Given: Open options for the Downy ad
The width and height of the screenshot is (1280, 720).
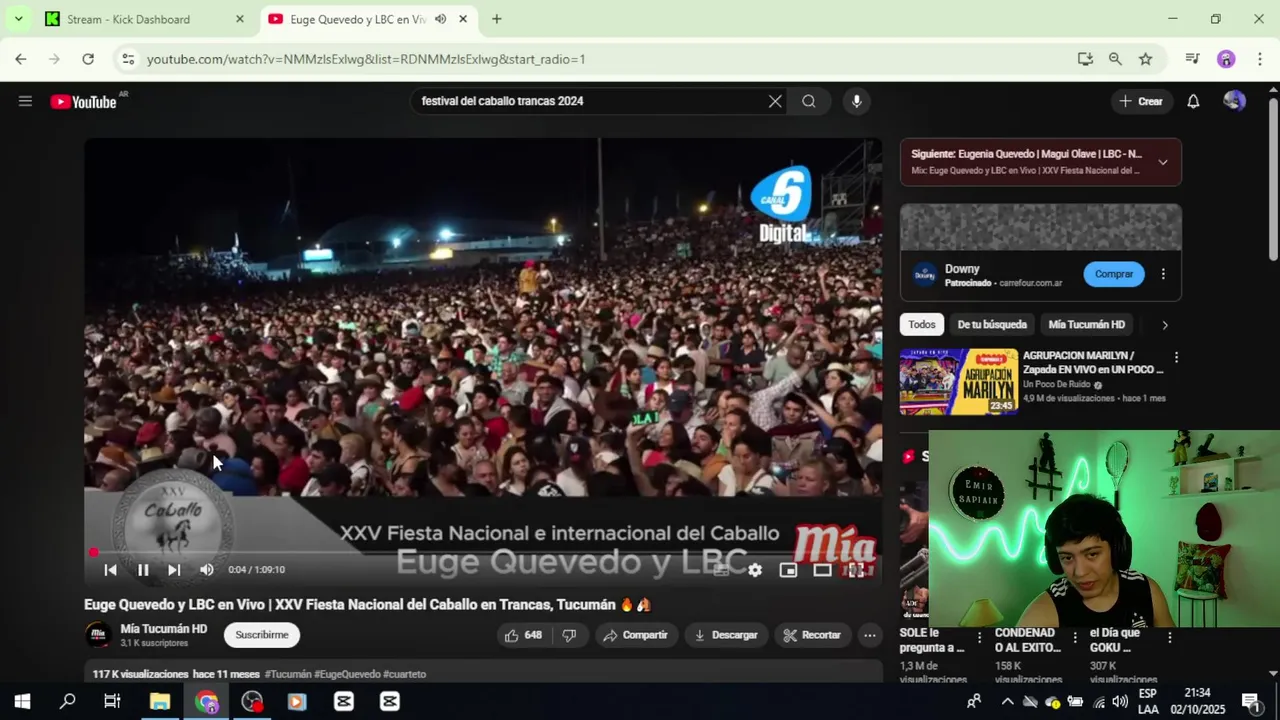Looking at the screenshot, I should tap(1163, 274).
